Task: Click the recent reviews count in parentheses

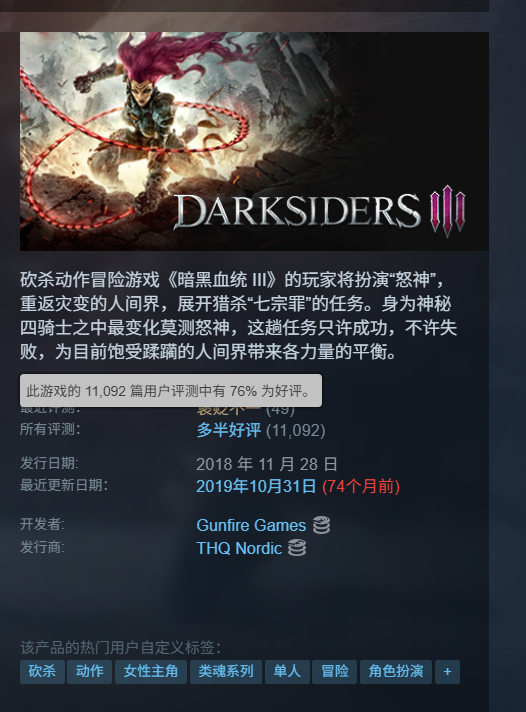Action: point(280,410)
